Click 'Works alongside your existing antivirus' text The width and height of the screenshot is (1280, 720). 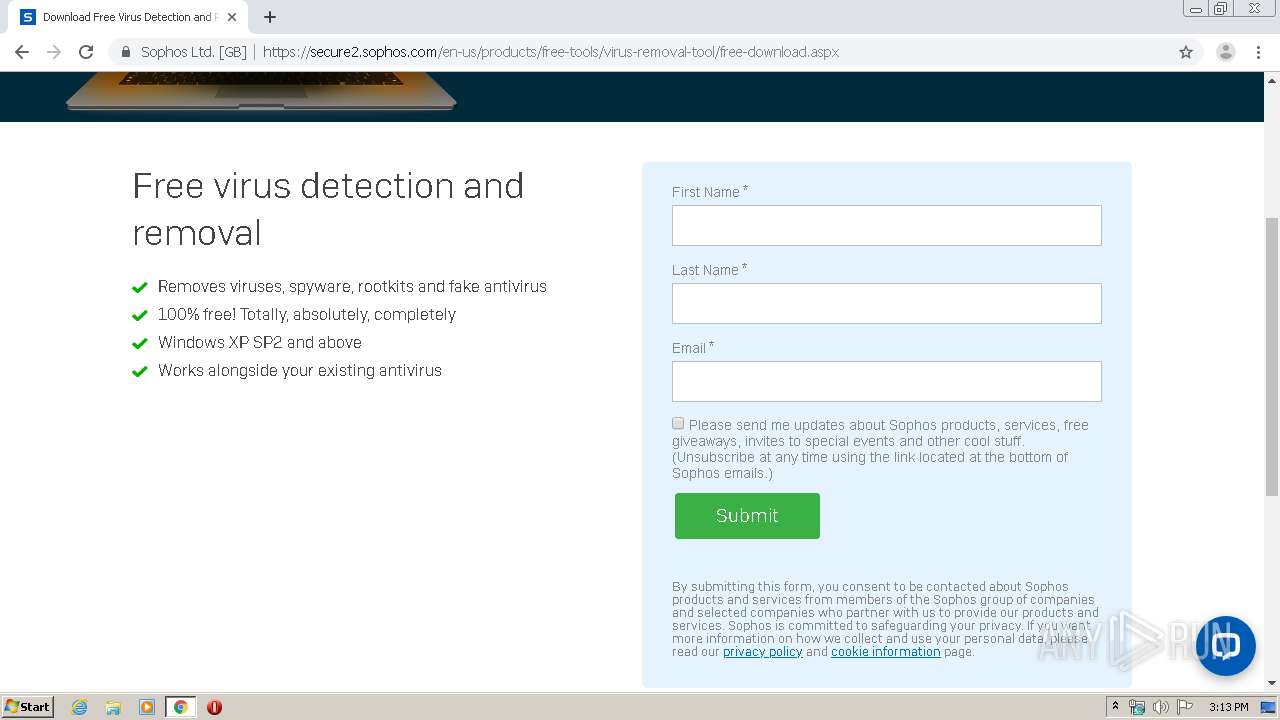pos(300,370)
